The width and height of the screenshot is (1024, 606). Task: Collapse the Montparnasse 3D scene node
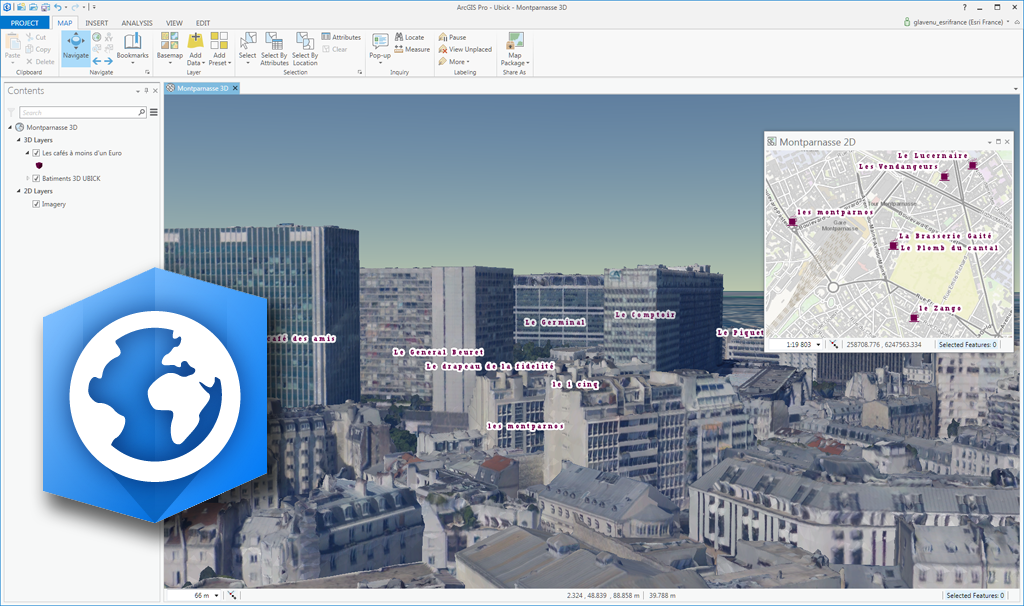pos(10,127)
